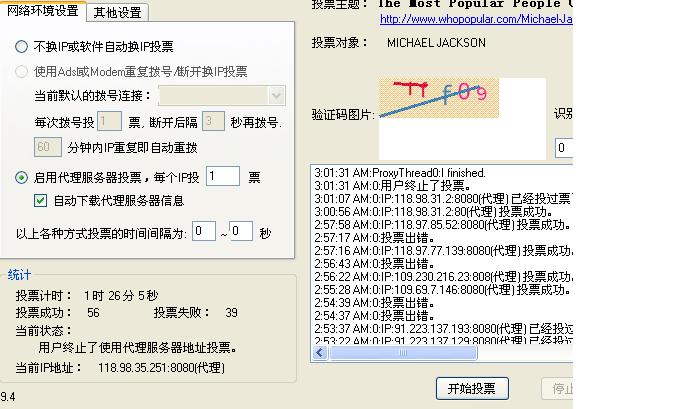Switch to the 网络环境设置 tab
The image size is (683, 409).
tap(43, 12)
